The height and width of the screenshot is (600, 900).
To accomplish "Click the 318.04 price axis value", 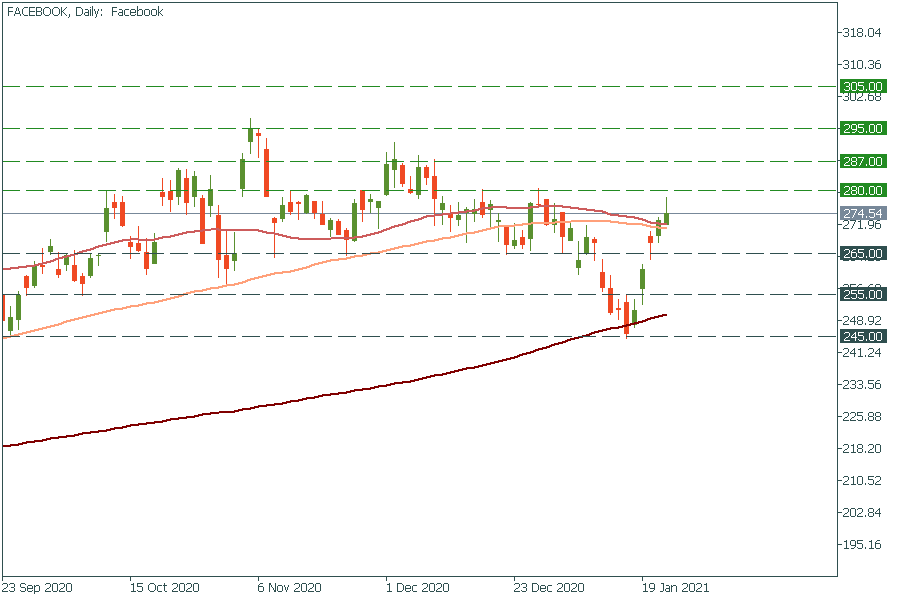I will pyautogui.click(x=862, y=32).
